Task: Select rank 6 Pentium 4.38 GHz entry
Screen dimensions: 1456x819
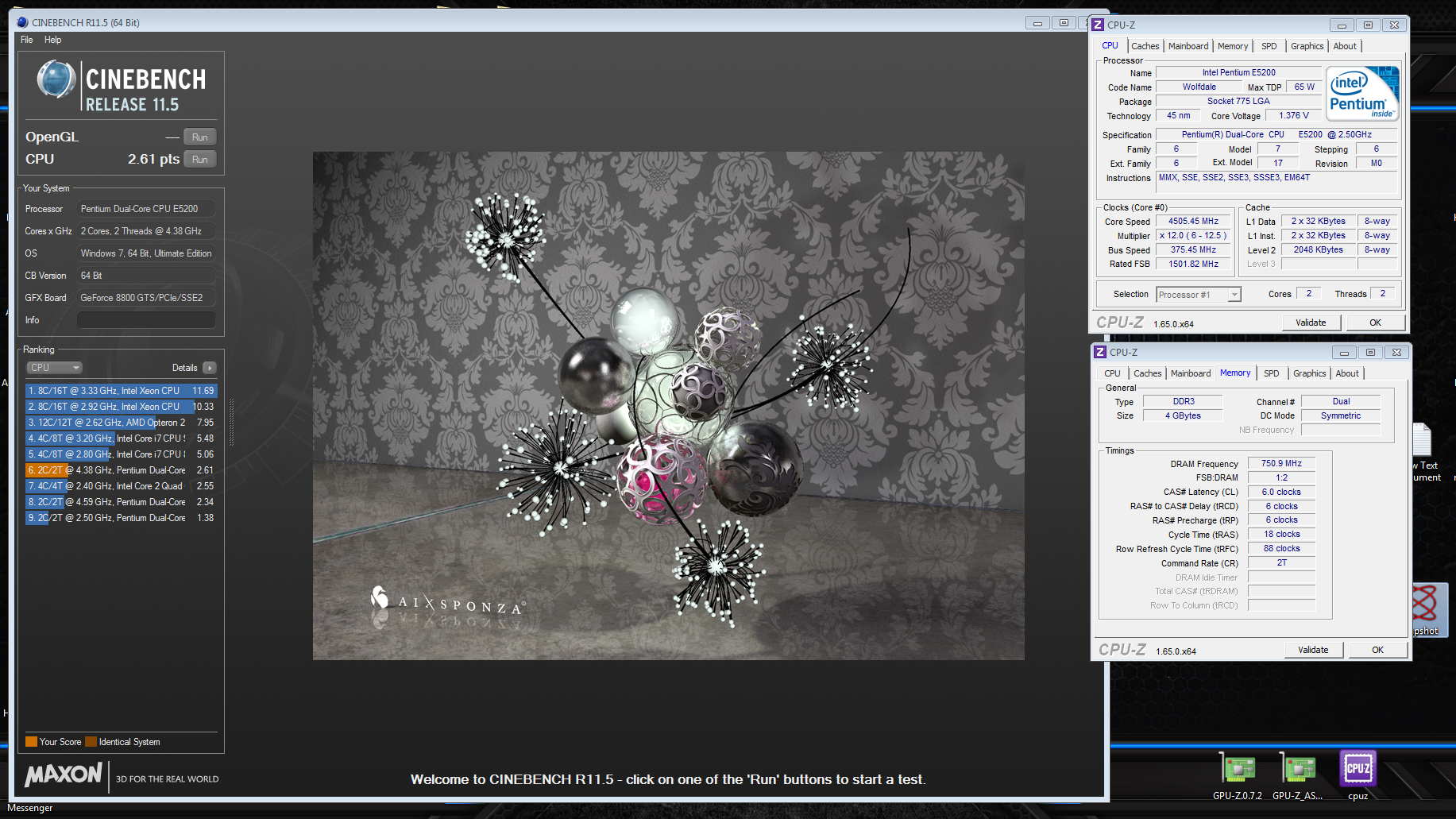Action: [121, 470]
